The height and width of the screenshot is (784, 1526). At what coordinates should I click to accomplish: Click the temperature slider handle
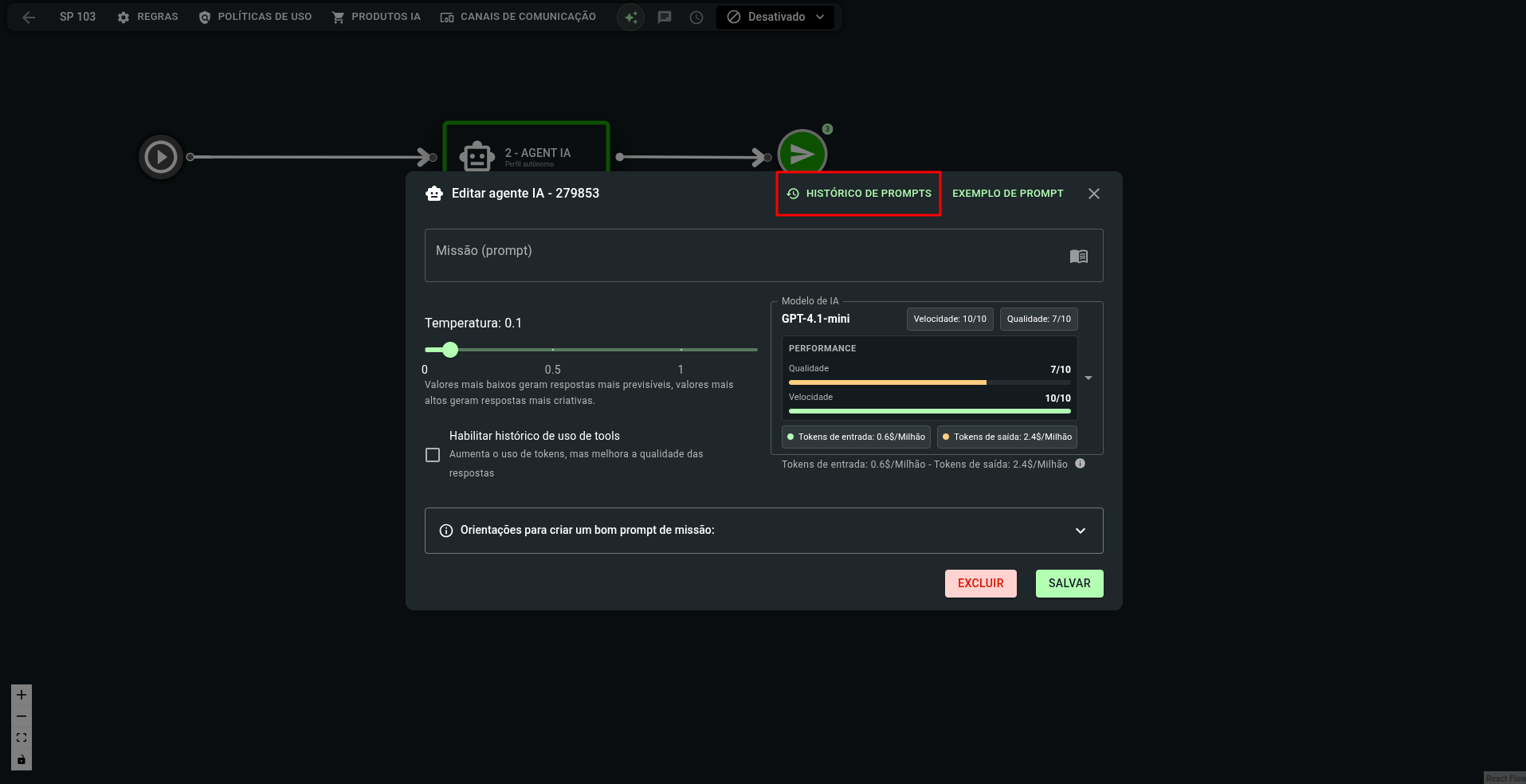click(450, 350)
